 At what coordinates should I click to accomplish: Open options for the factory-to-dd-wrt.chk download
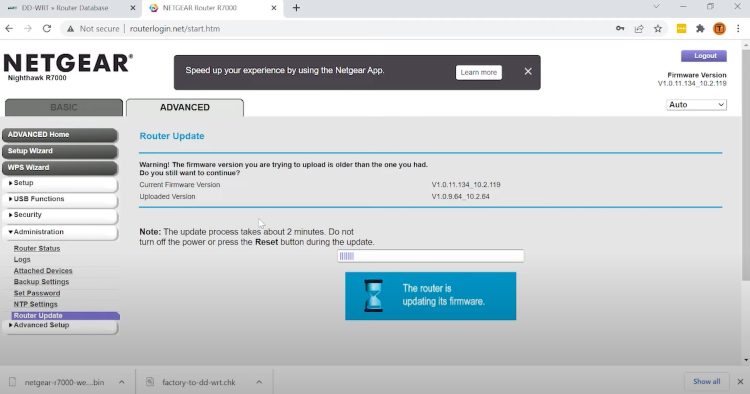click(x=259, y=382)
